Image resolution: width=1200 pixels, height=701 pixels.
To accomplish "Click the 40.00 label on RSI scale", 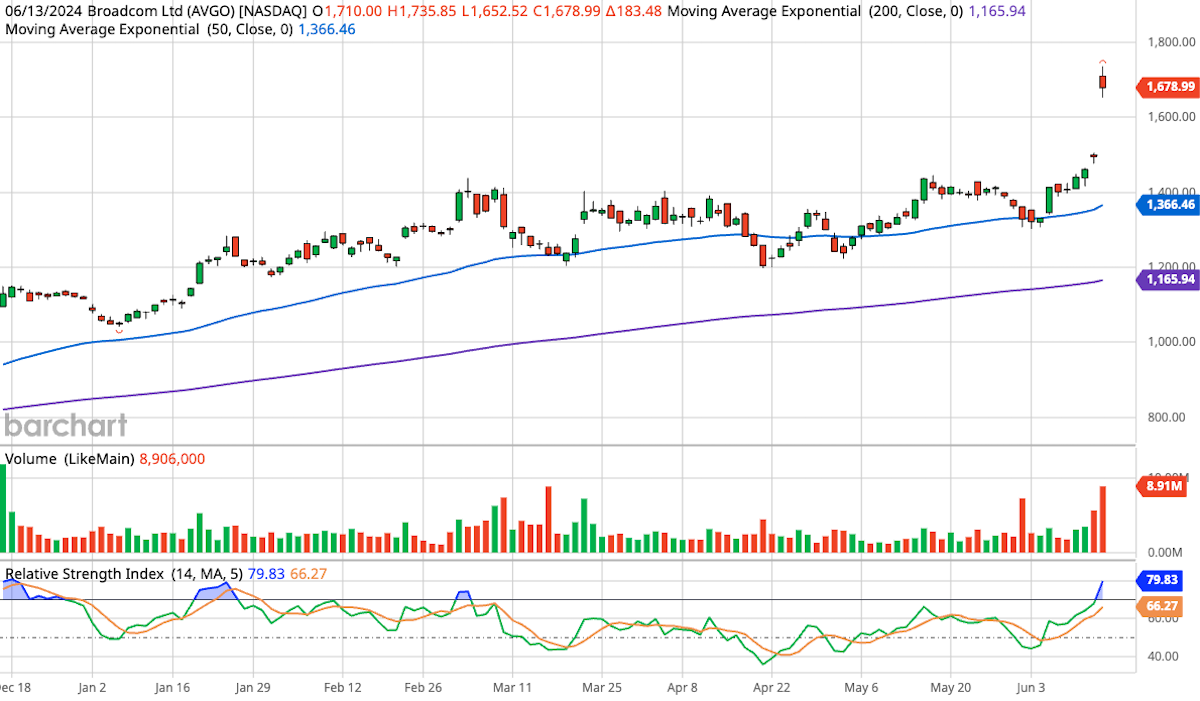I will coord(1161,656).
